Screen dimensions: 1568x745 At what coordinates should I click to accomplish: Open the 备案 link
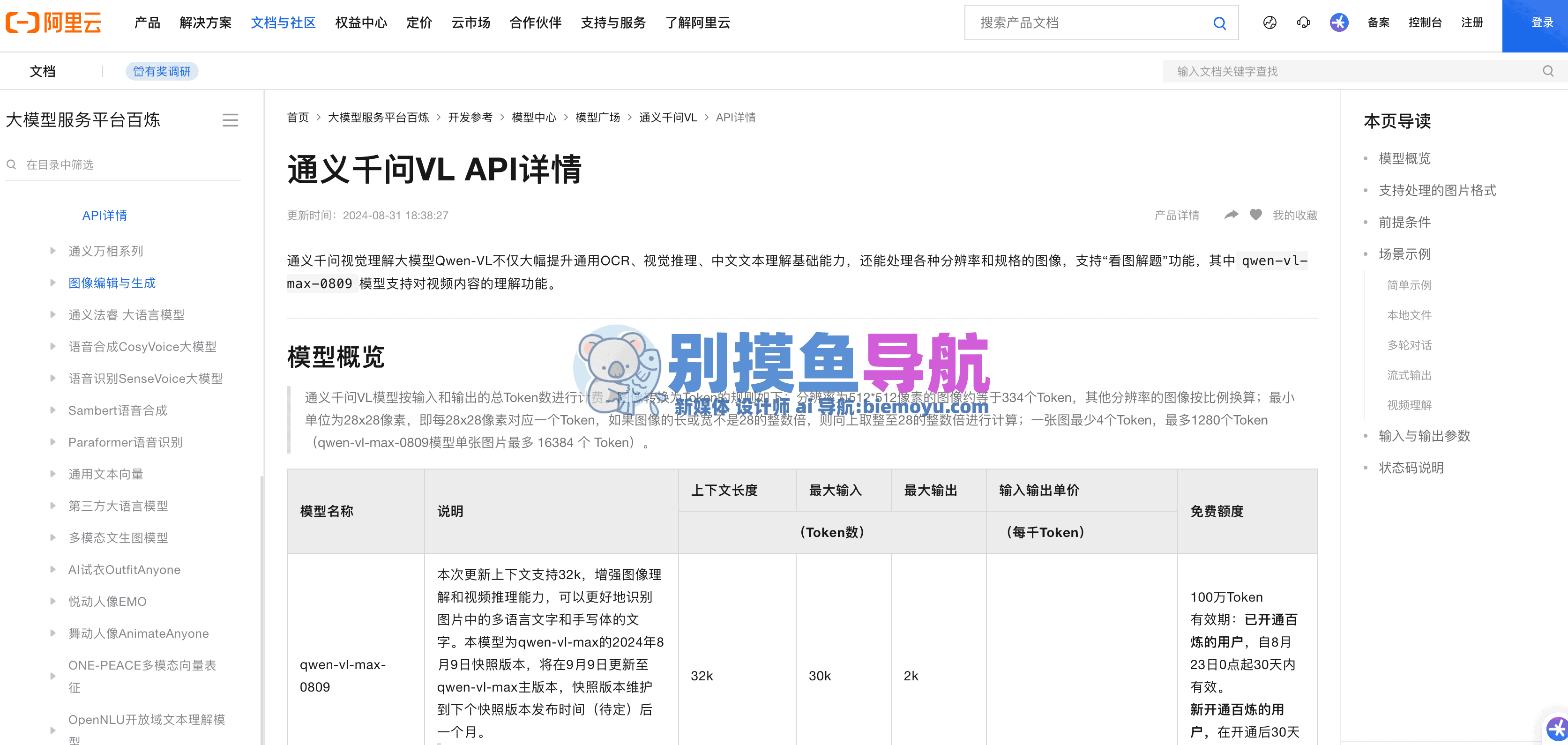pos(1378,22)
